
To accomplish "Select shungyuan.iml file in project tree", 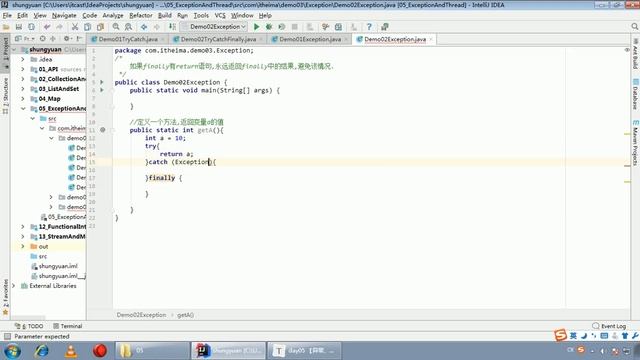I will [x=58, y=266].
